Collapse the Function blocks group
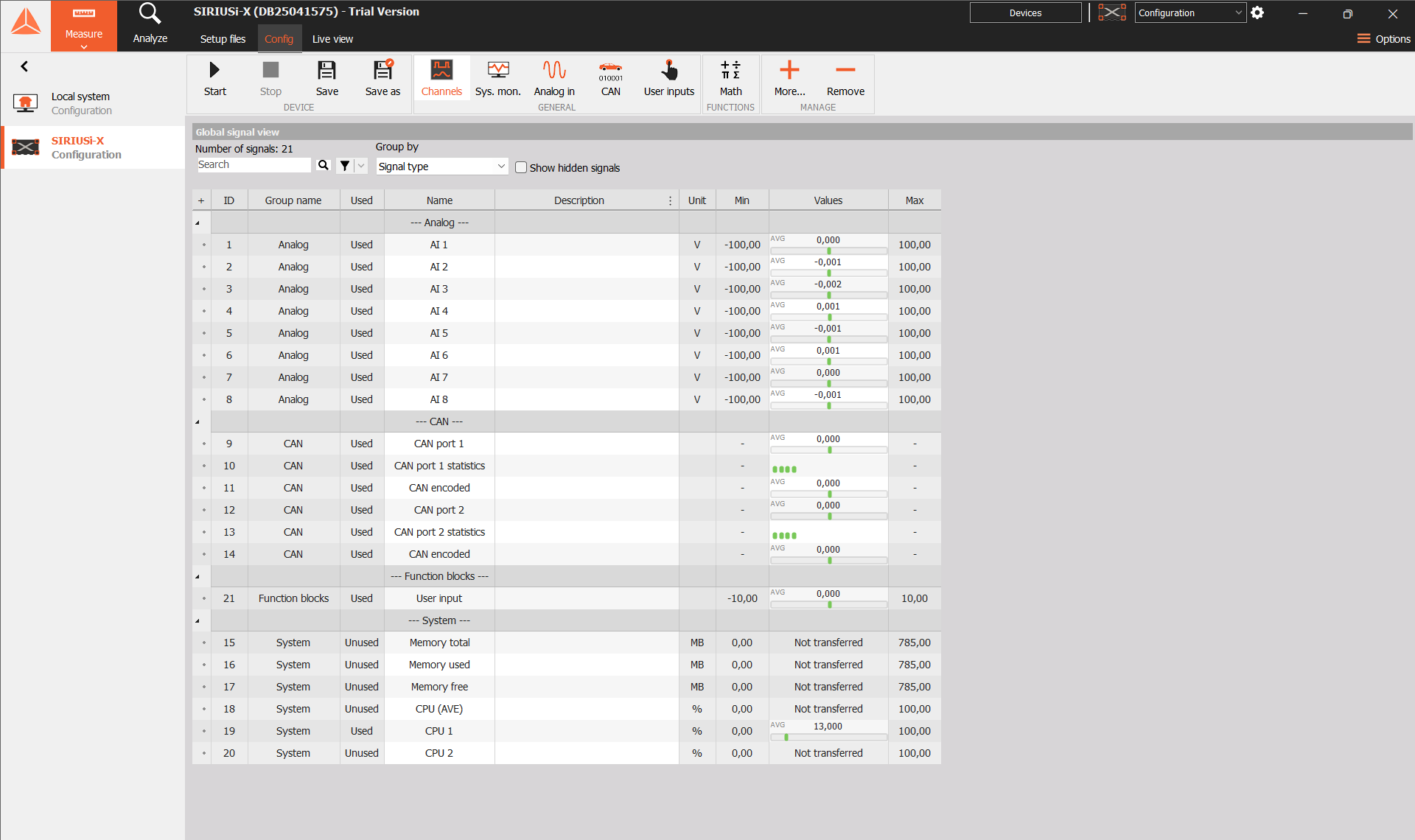This screenshot has height=840, width=1415. [198, 576]
